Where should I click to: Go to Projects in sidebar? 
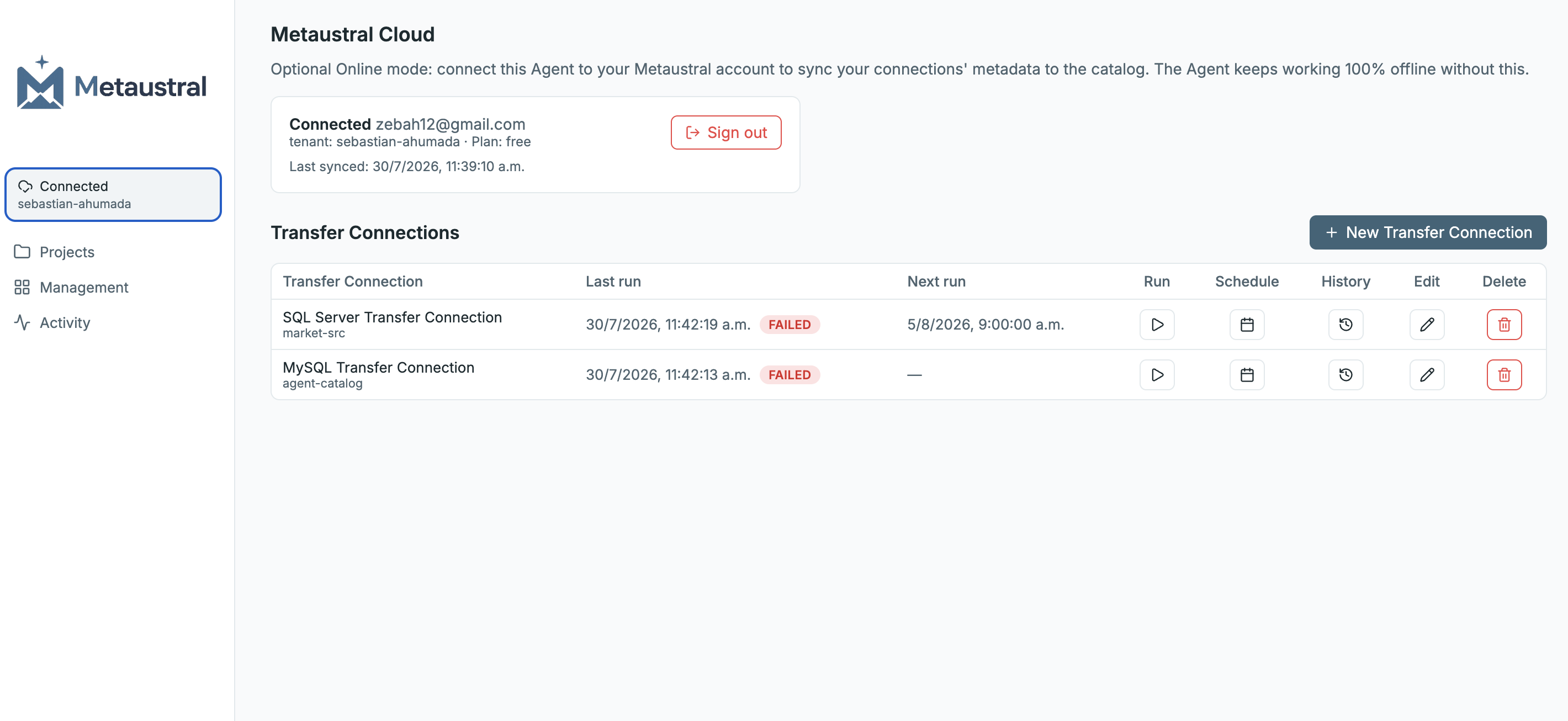(x=67, y=252)
